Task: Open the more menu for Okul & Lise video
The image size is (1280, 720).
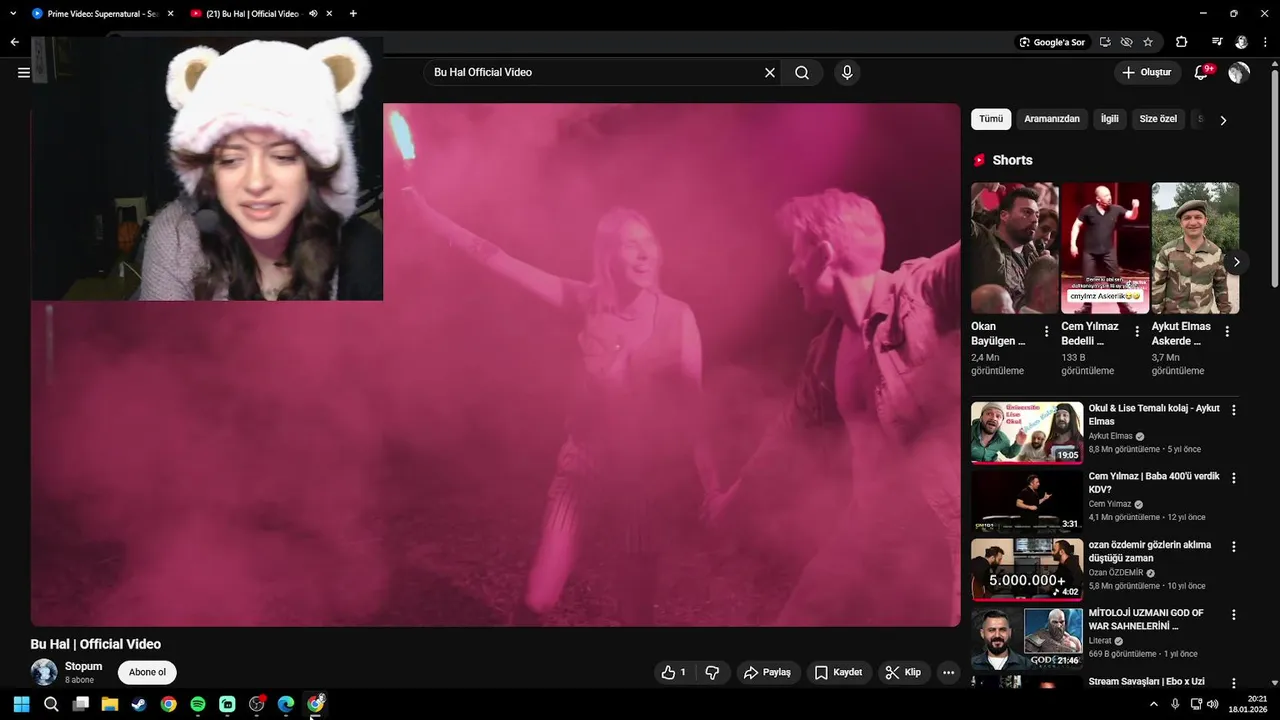Action: click(1233, 410)
